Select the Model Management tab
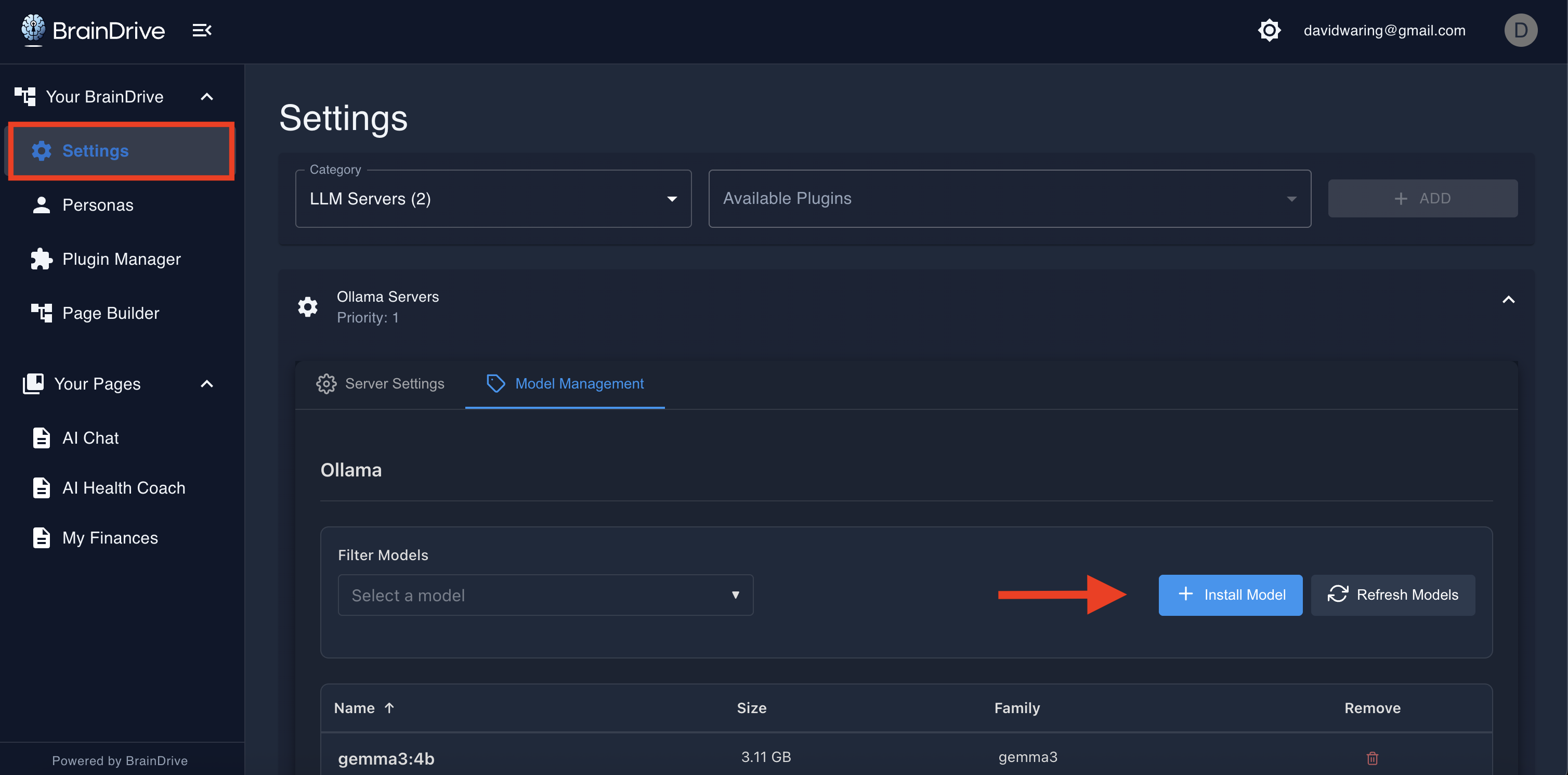This screenshot has height=775, width=1568. coord(565,383)
